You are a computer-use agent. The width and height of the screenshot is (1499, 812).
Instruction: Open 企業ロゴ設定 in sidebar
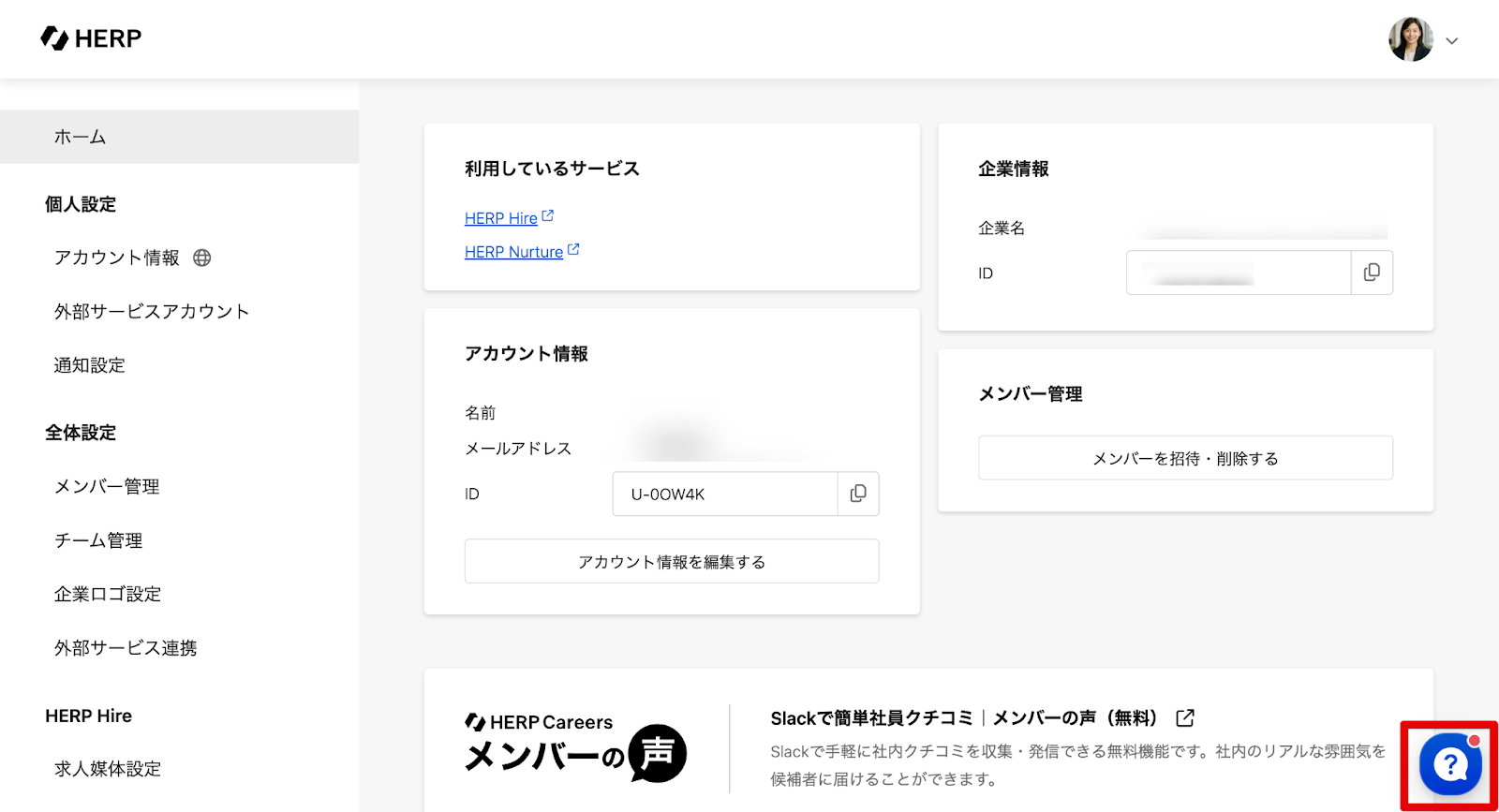pyautogui.click(x=108, y=595)
